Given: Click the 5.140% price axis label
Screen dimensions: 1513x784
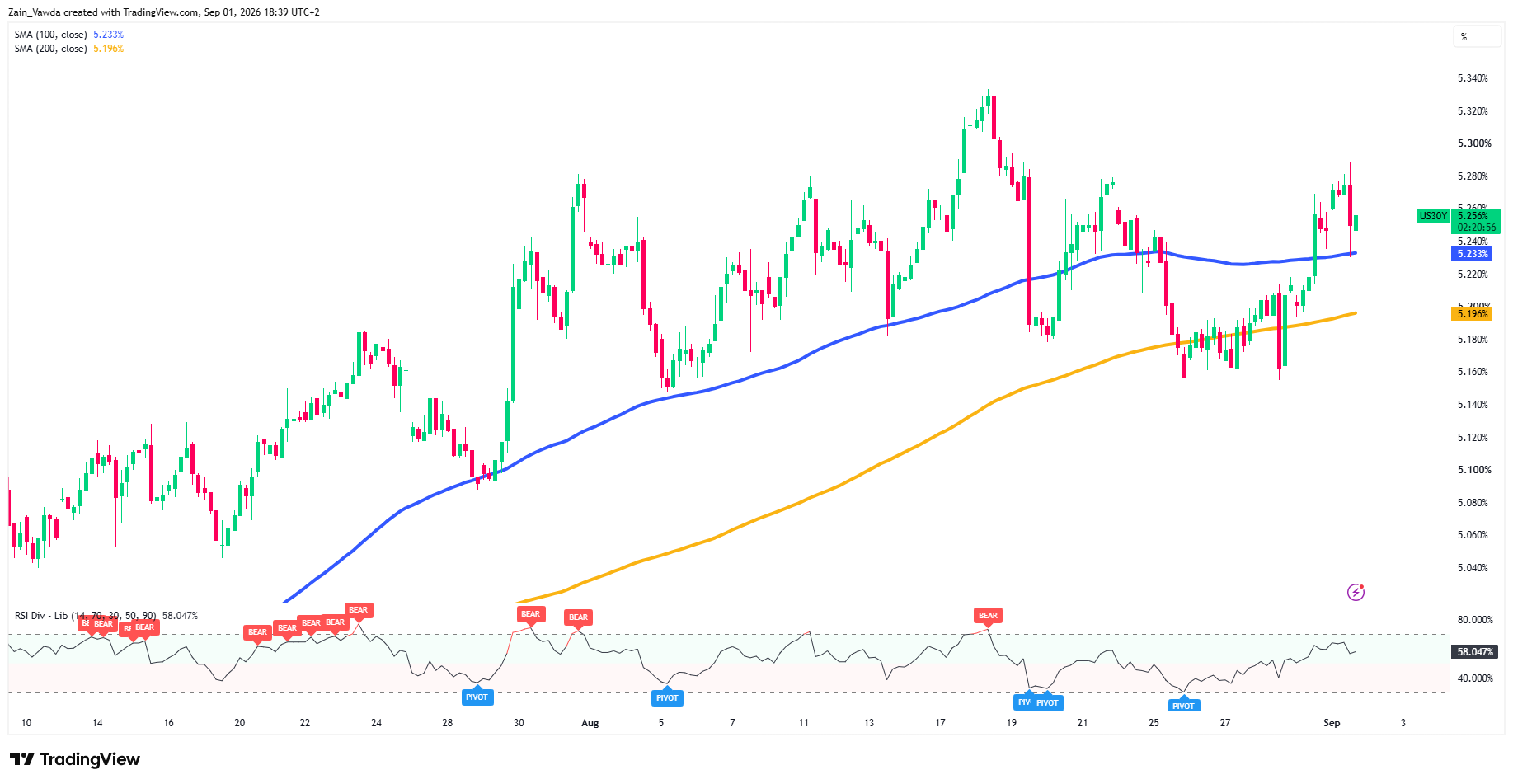Looking at the screenshot, I should 1473,405.
